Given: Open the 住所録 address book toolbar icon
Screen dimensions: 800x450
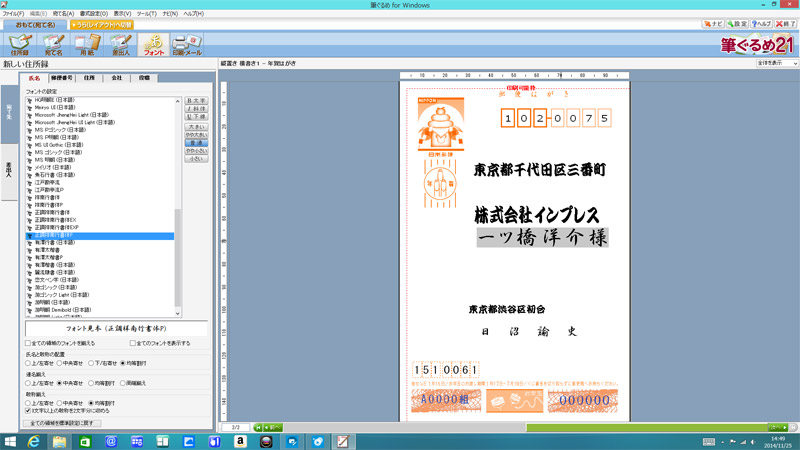Looking at the screenshot, I should pyautogui.click(x=20, y=44).
